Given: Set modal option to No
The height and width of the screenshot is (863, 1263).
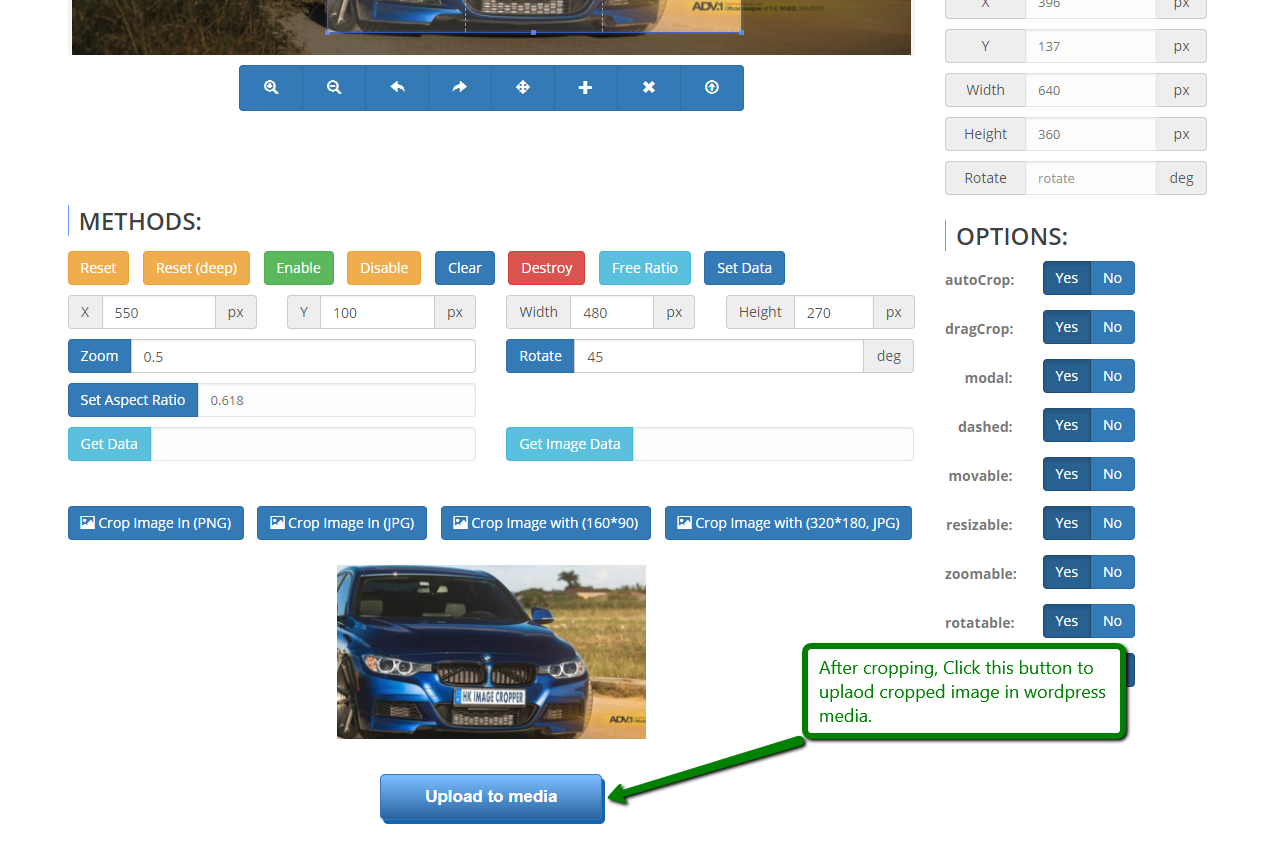Looking at the screenshot, I should (x=1112, y=376).
